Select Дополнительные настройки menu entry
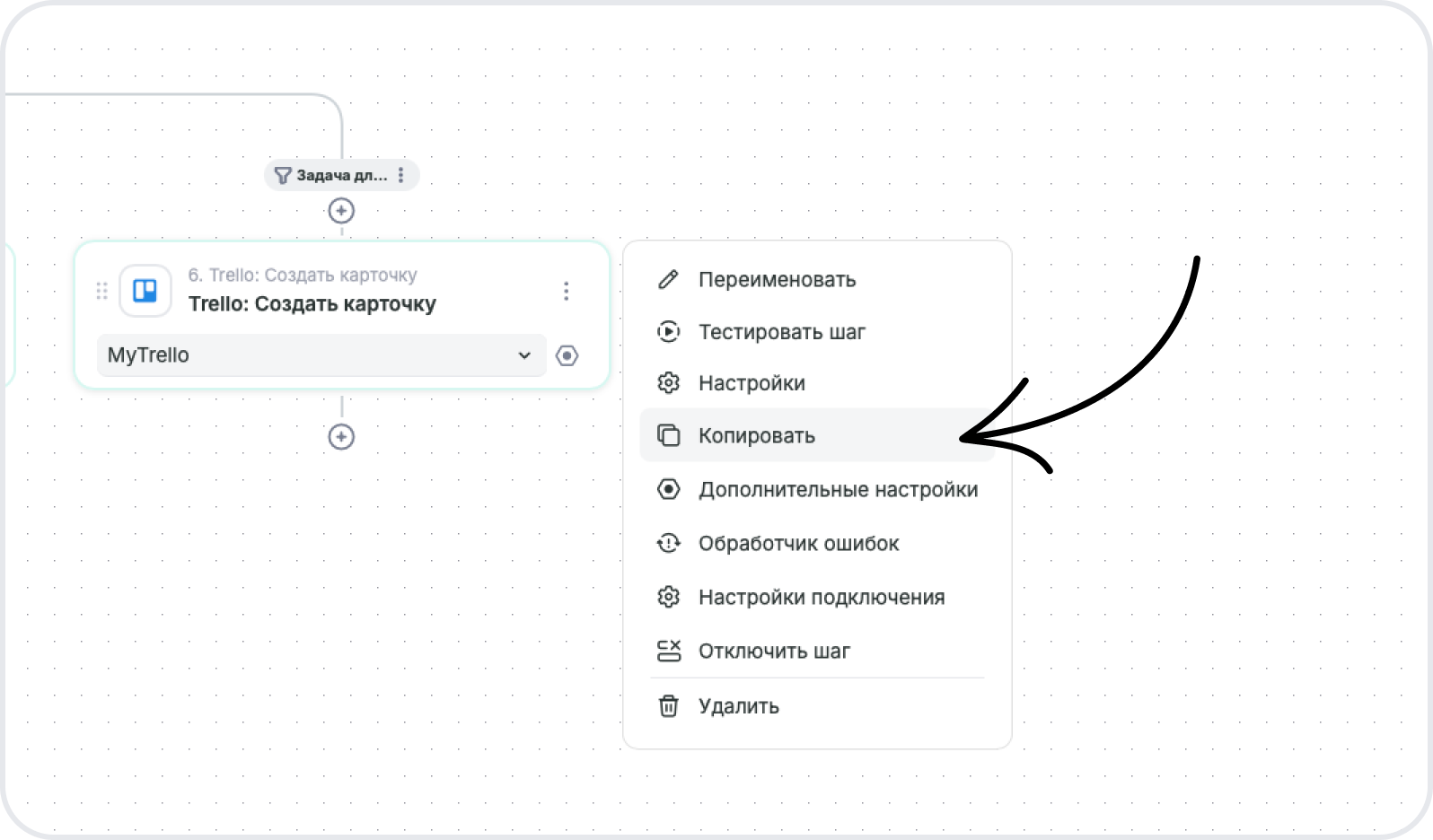The height and width of the screenshot is (840, 1433). [838, 490]
